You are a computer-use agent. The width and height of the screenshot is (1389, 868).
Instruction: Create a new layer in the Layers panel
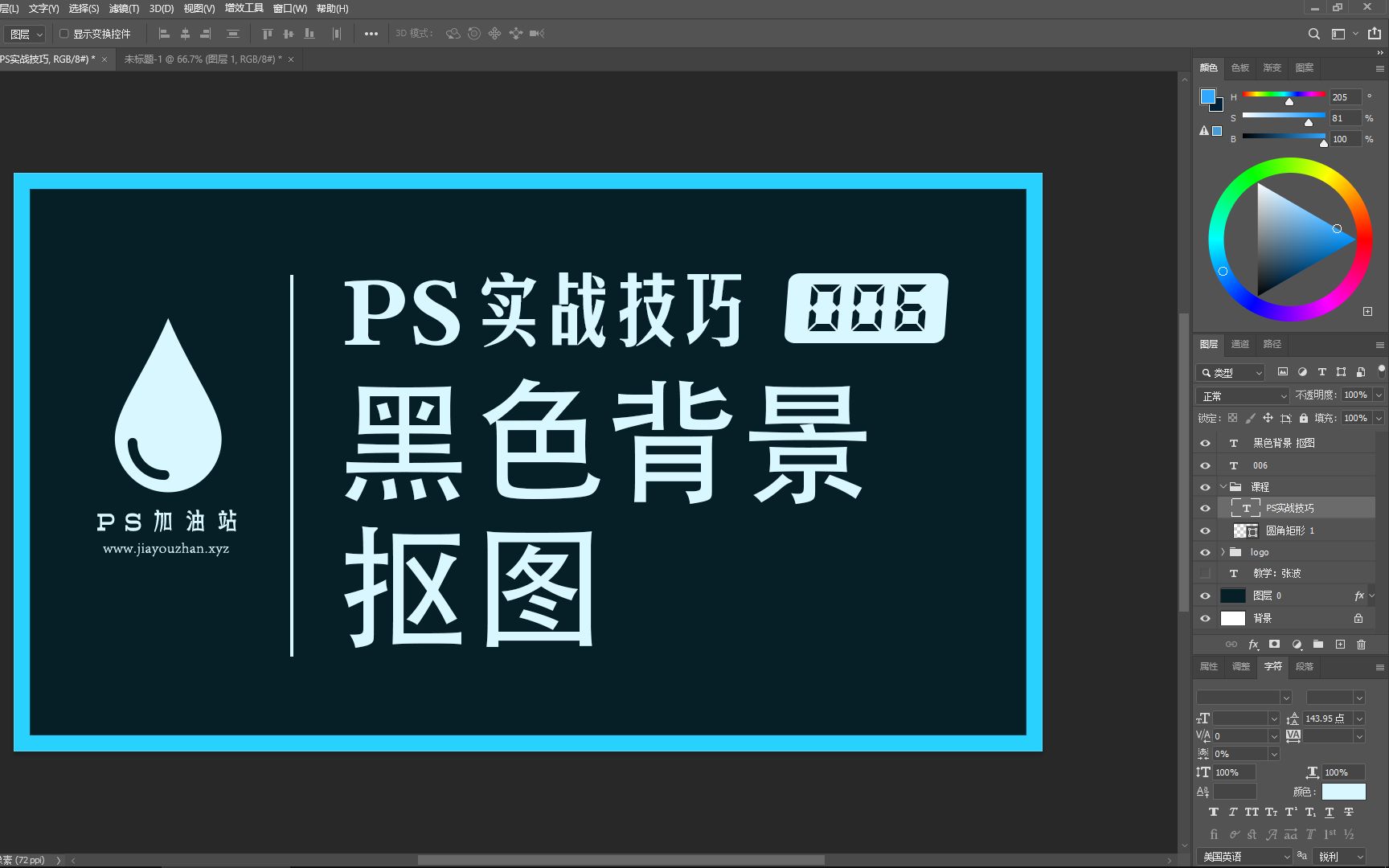click(1339, 644)
